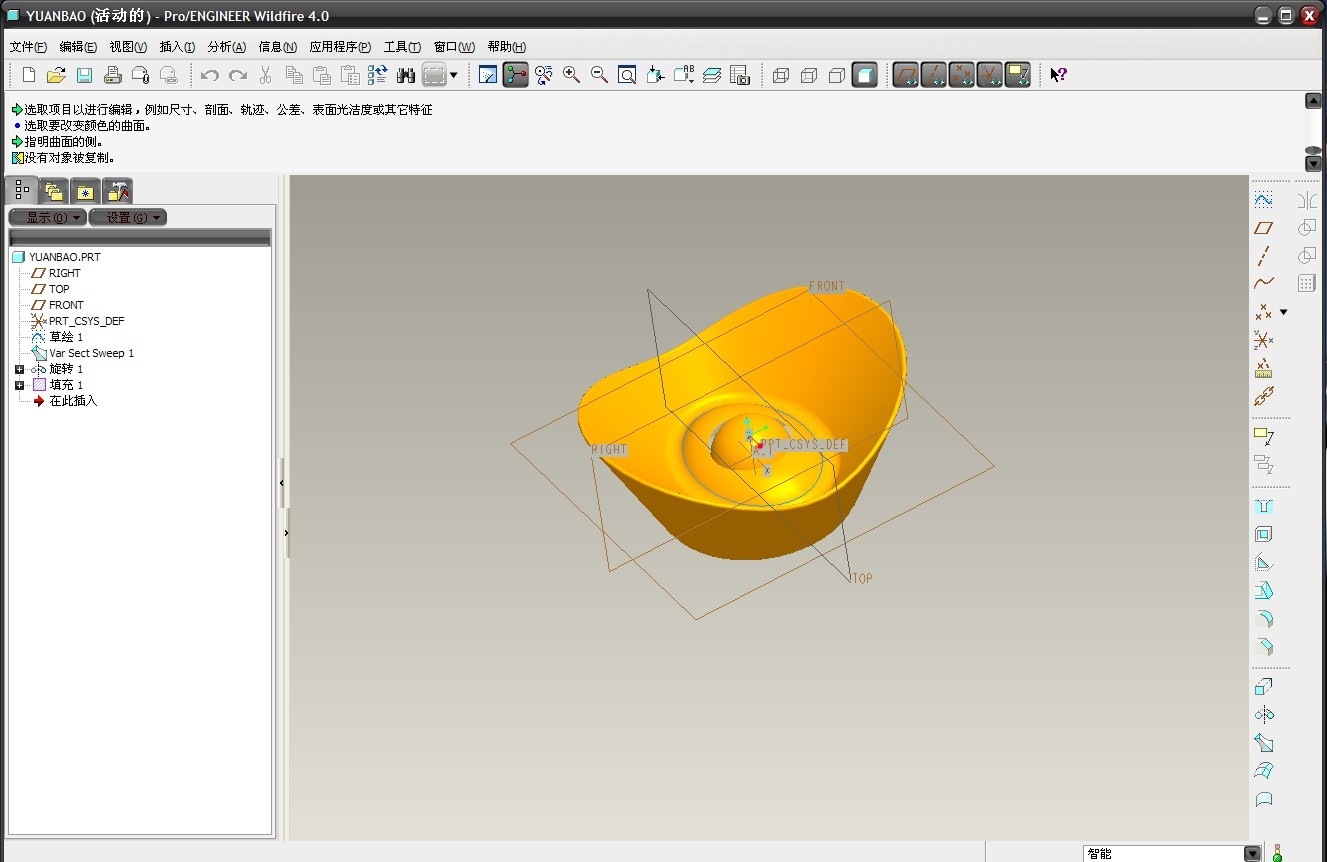Select the Hole tool
This screenshot has width=1327, height=862.
click(1264, 506)
